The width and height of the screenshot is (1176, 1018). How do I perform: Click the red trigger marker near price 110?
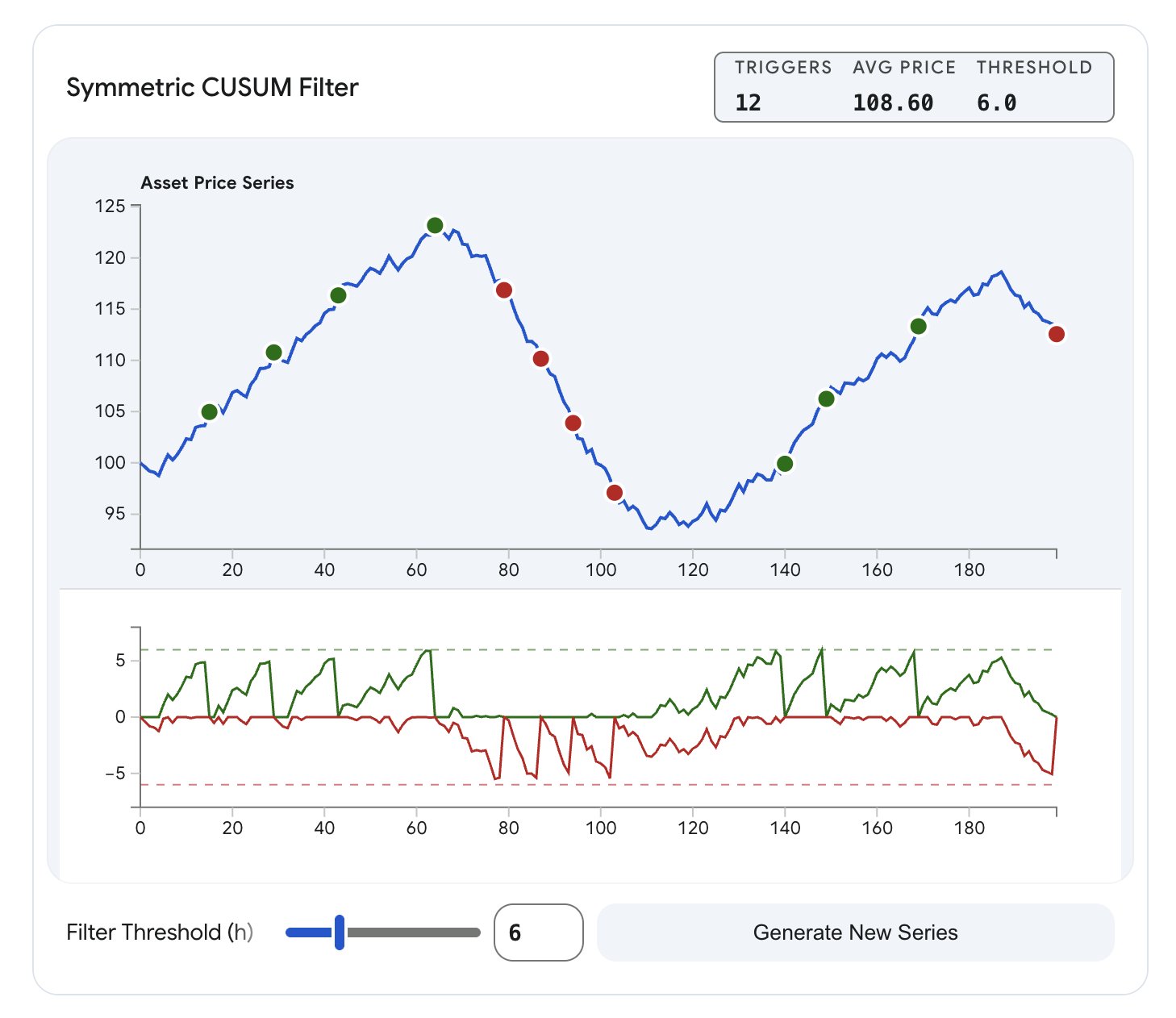(x=541, y=359)
